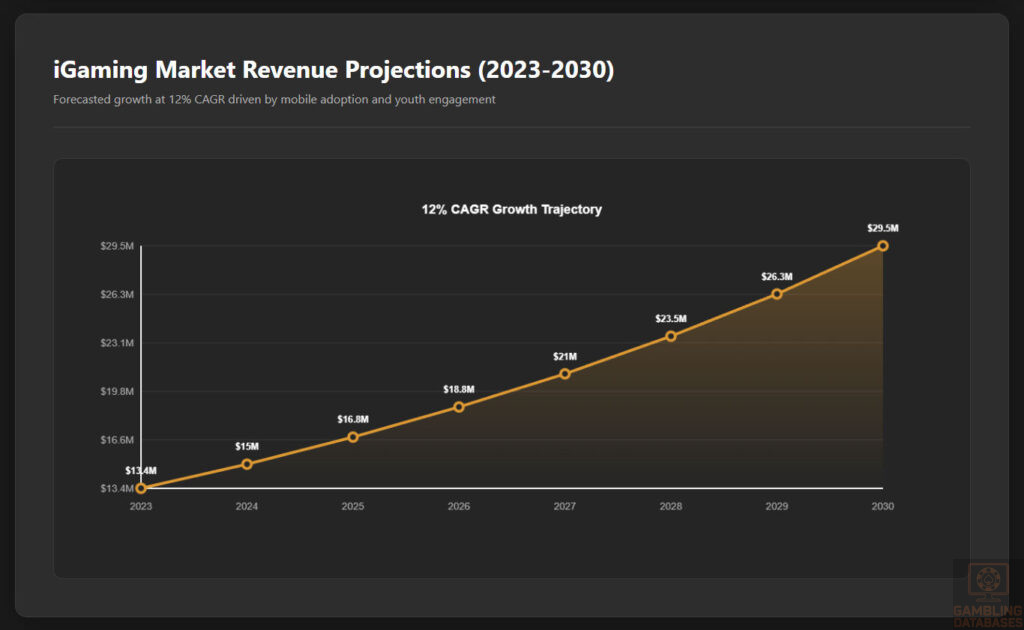Select the 2027 data point marker
The height and width of the screenshot is (630, 1024).
tap(565, 374)
